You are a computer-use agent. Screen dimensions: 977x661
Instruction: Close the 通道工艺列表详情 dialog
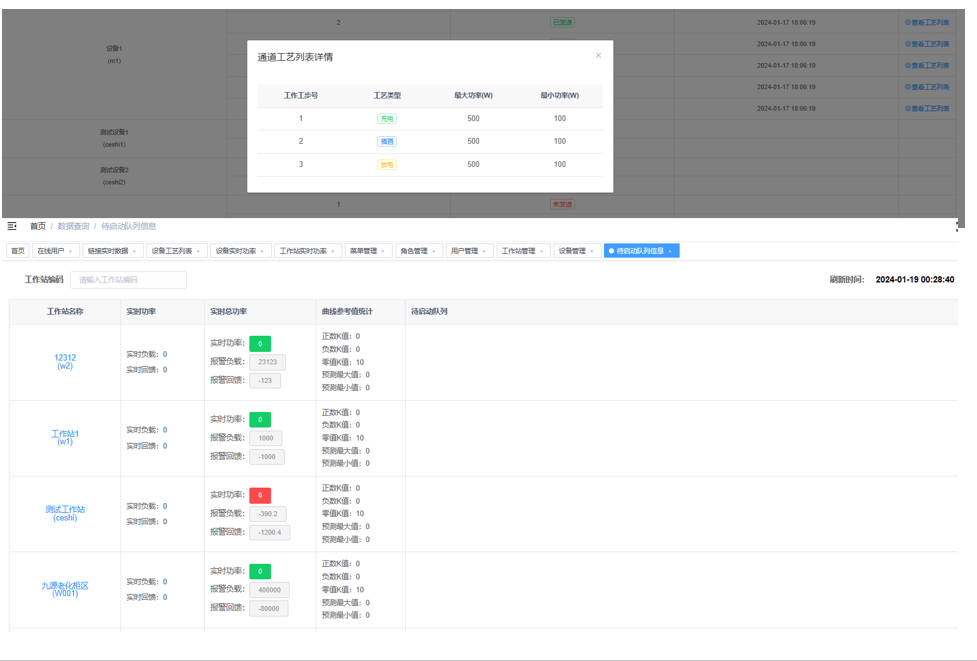click(x=598, y=56)
